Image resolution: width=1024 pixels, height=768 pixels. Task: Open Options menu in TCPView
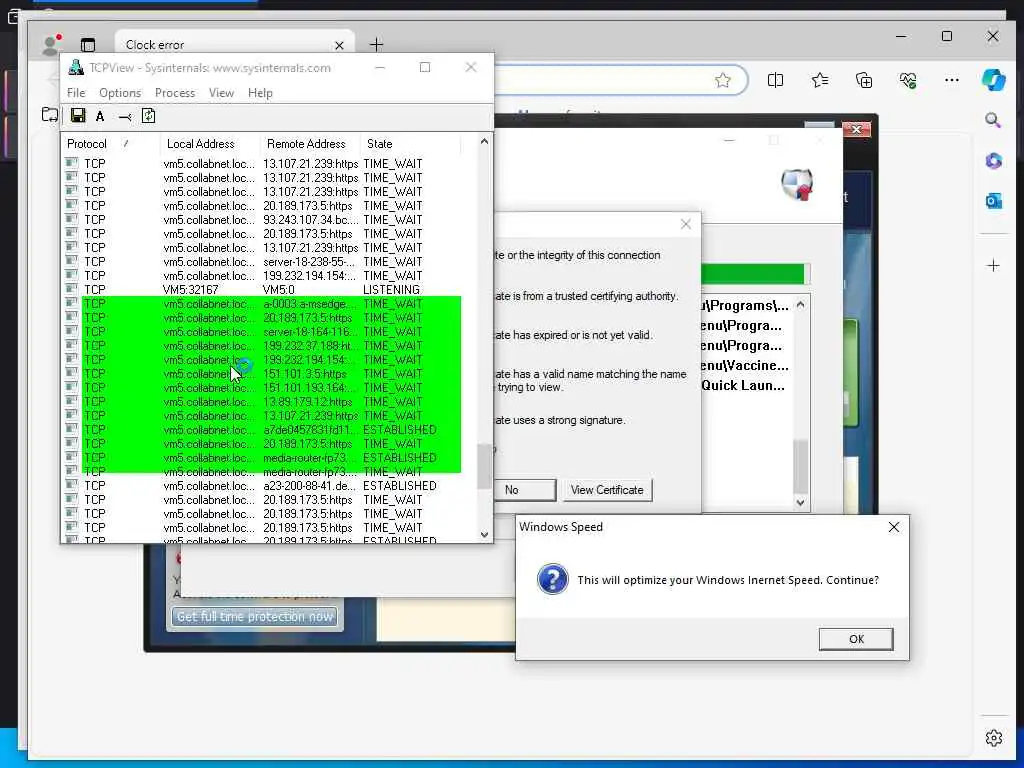pyautogui.click(x=120, y=93)
